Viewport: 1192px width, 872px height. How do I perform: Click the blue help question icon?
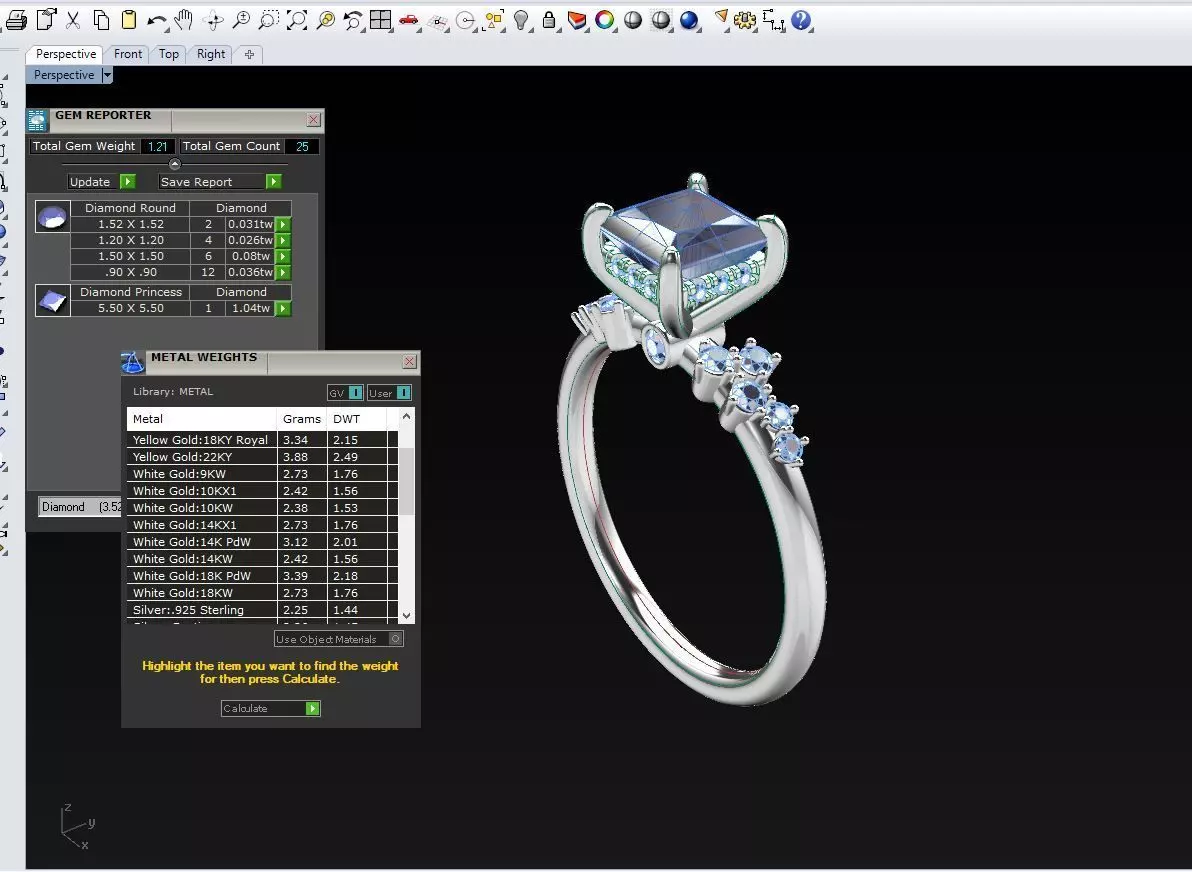[800, 20]
